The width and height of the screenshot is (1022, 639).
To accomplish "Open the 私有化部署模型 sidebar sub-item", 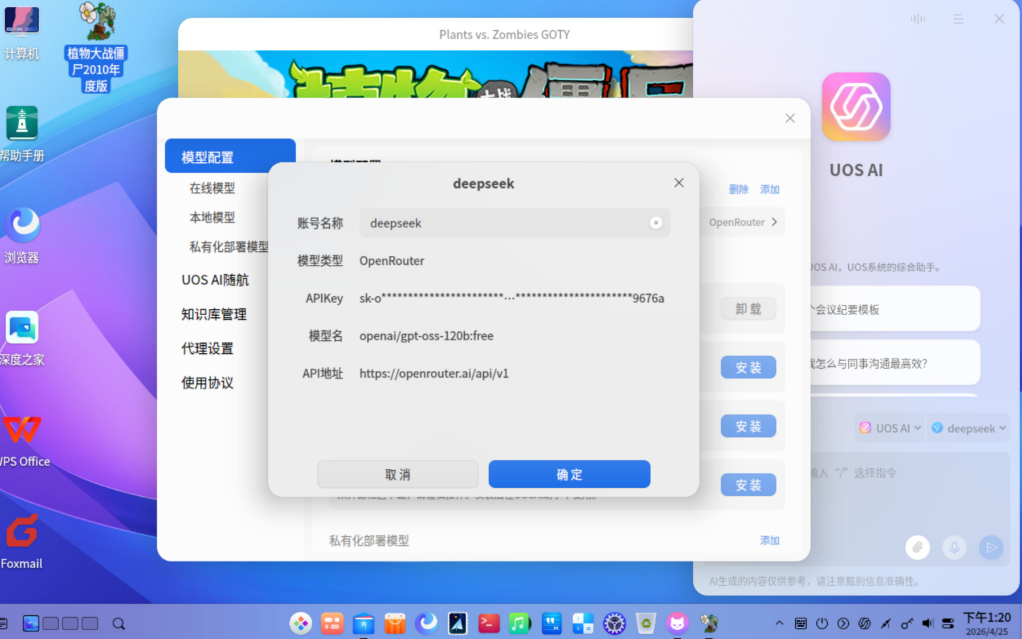I will click(x=229, y=246).
